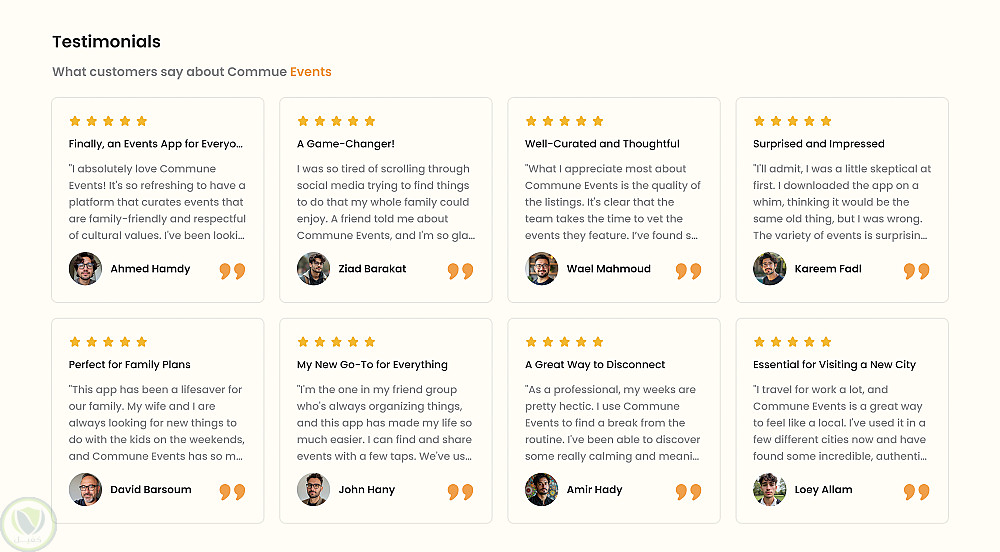Screen dimensions: 1000x552
Task: Open 'My New Go-To for Everything' review text
Action: (386, 423)
